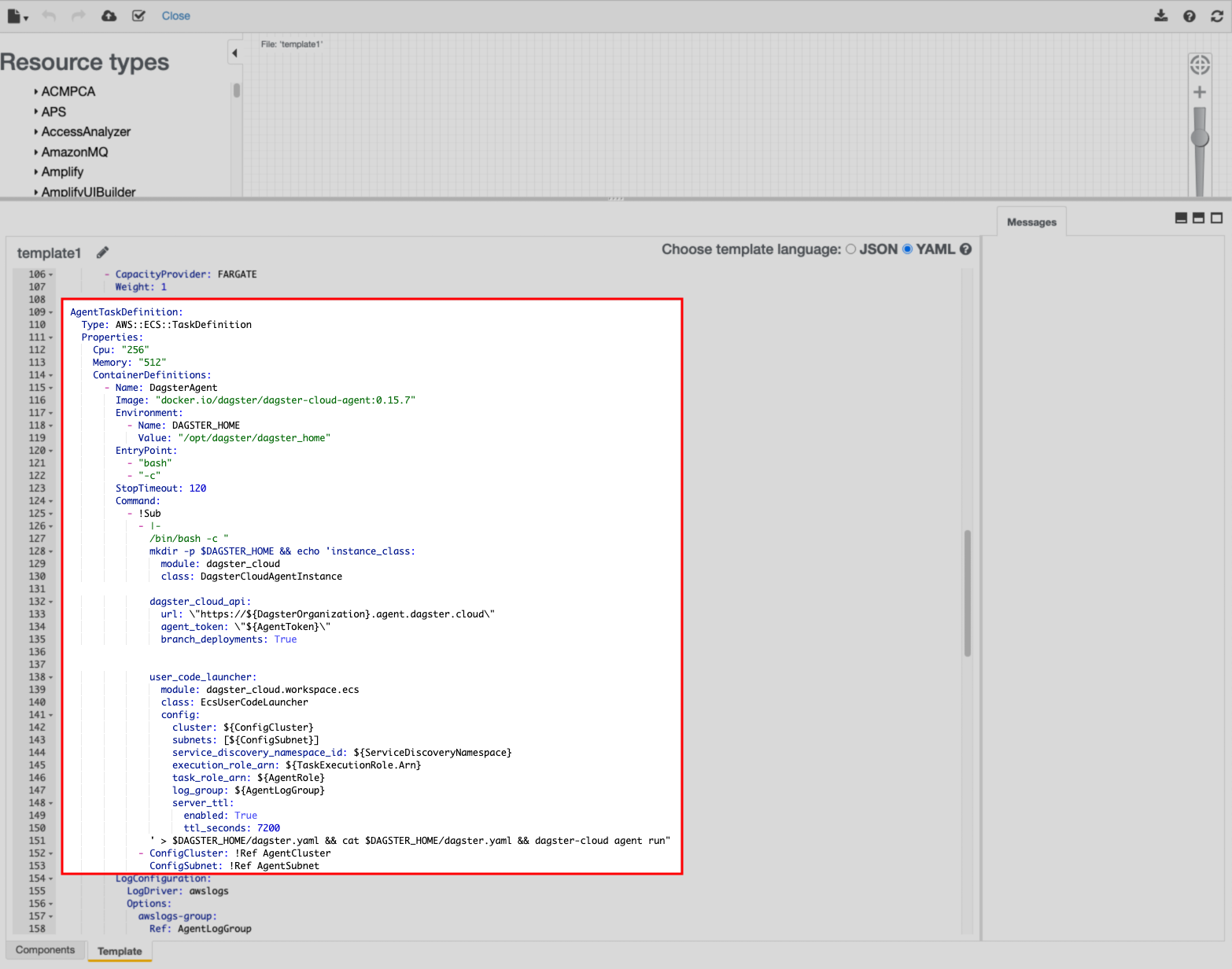
Task: Open the Messages panel tab
Action: click(x=1031, y=222)
